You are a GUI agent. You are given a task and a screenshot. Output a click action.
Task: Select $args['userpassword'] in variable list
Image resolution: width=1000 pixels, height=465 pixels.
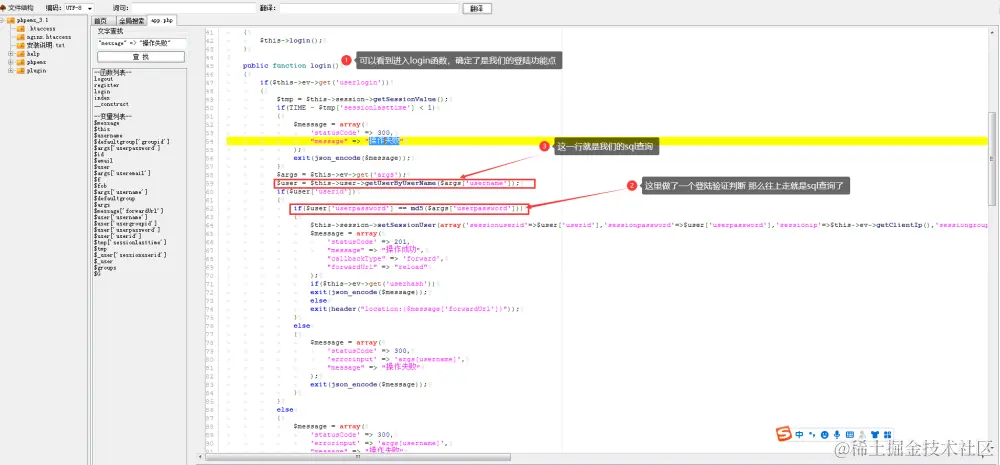[x=127, y=148]
